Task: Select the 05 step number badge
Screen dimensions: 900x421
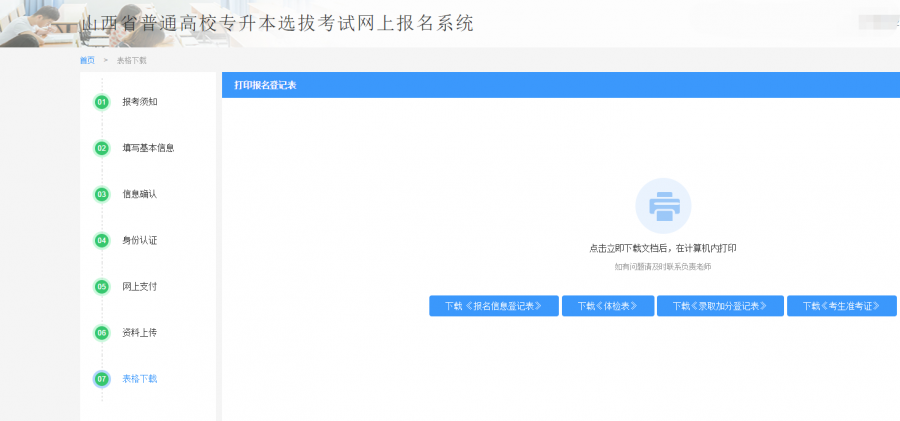Action: coord(101,286)
